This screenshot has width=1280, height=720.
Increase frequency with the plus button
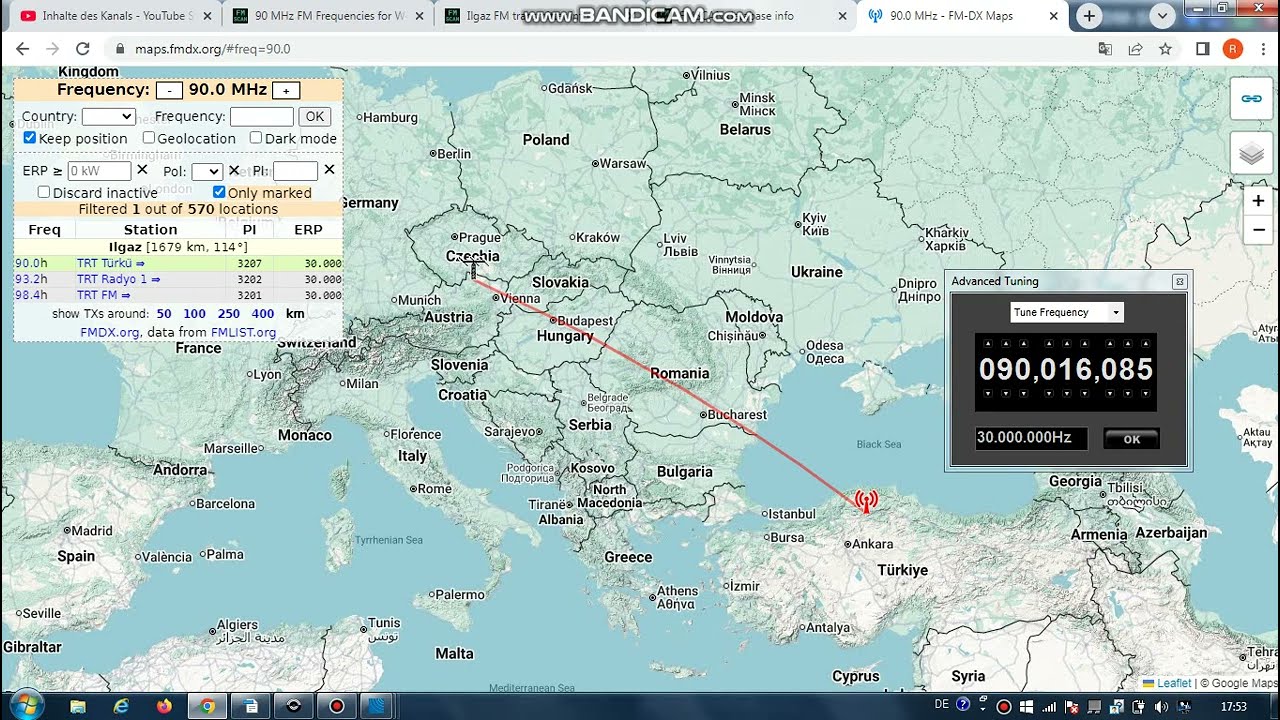286,91
